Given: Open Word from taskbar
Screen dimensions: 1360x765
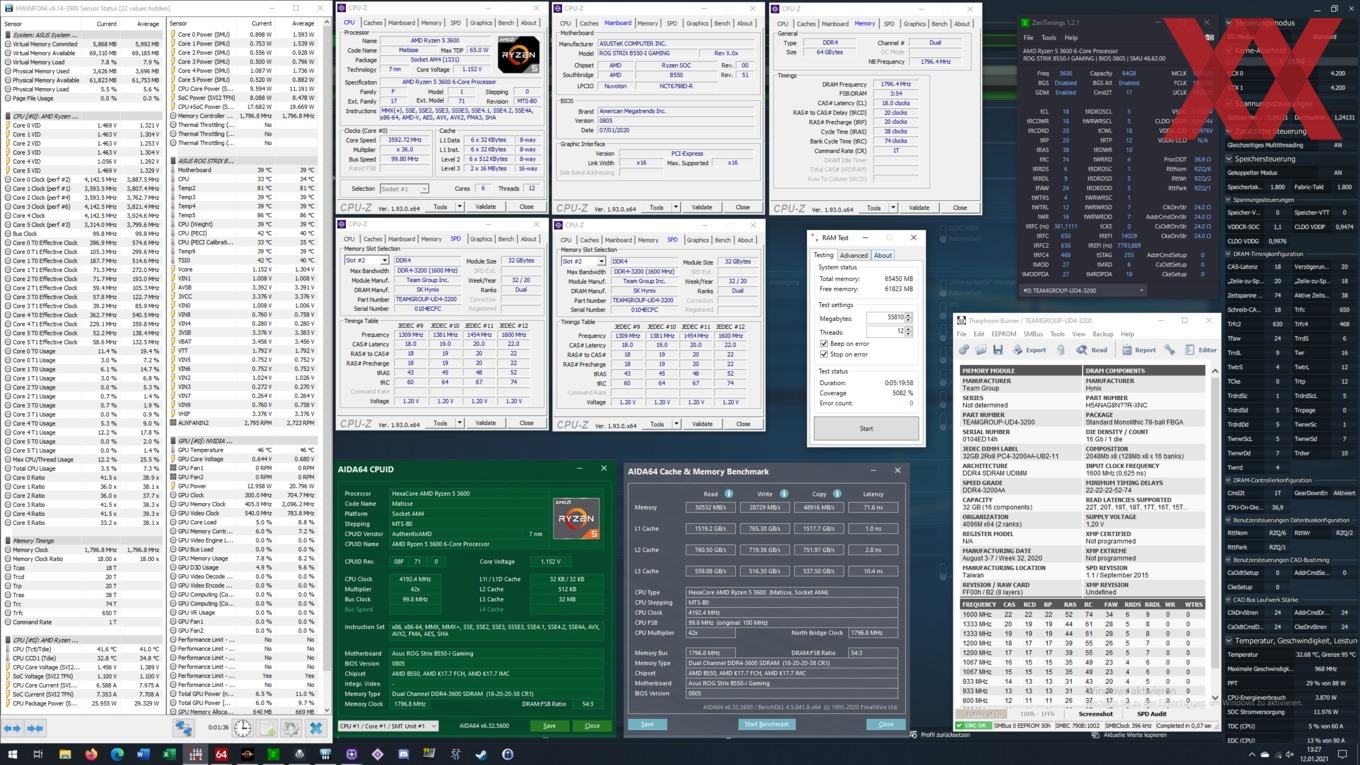Looking at the screenshot, I should point(143,754).
